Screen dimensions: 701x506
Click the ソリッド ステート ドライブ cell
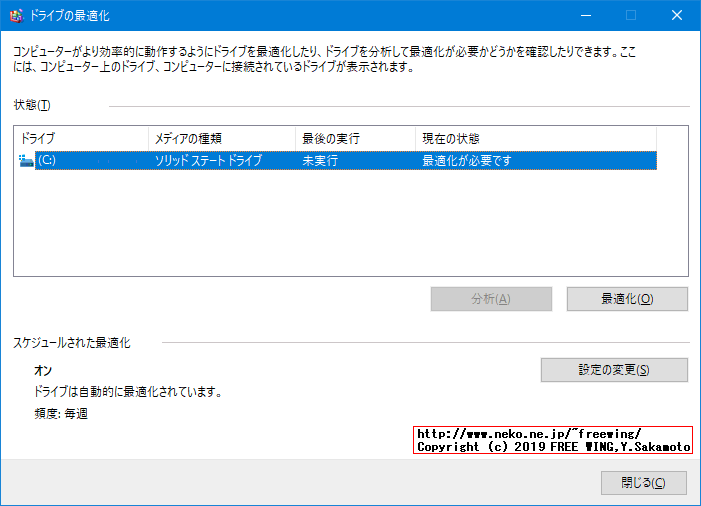tap(208, 160)
